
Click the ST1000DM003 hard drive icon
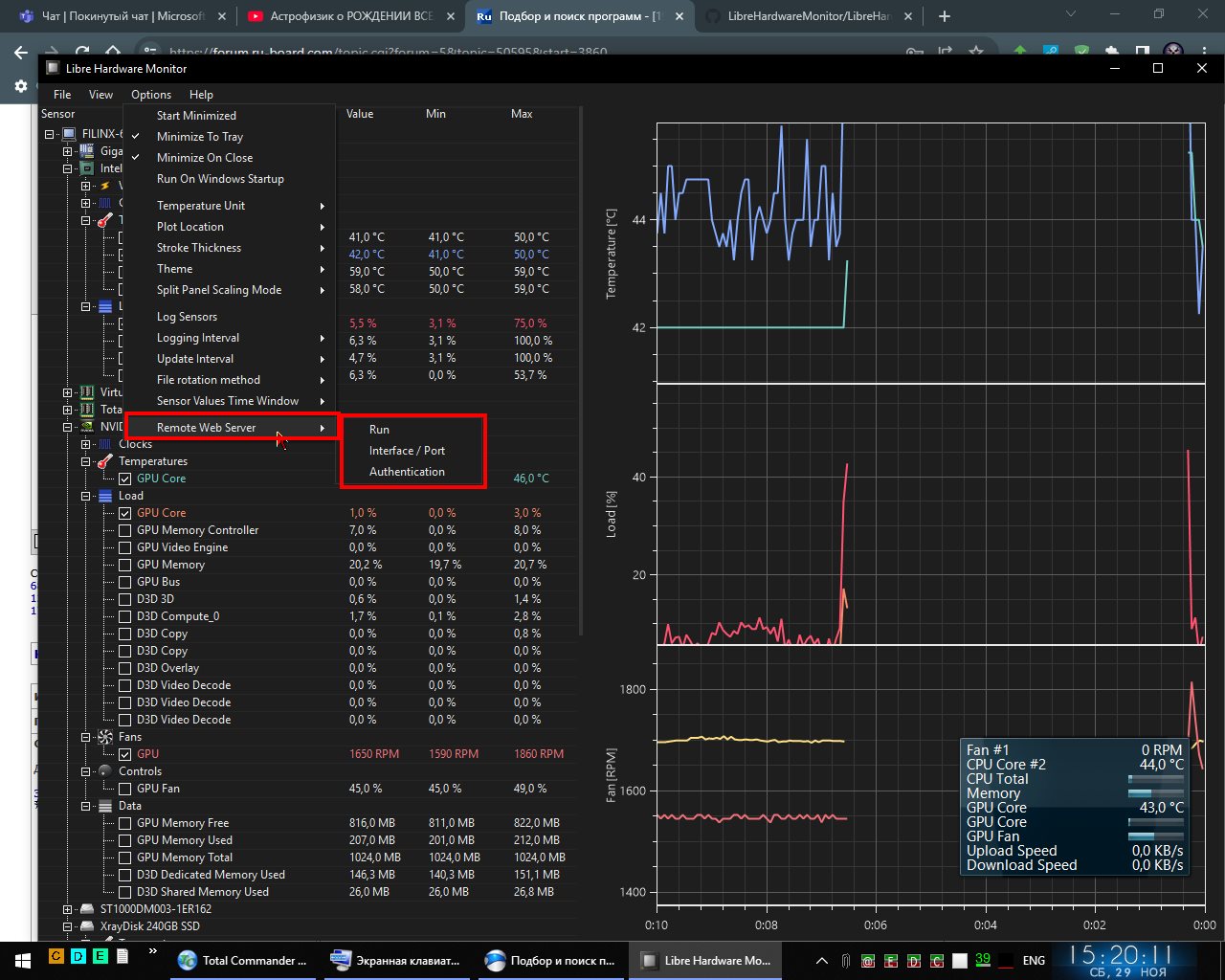pos(87,909)
